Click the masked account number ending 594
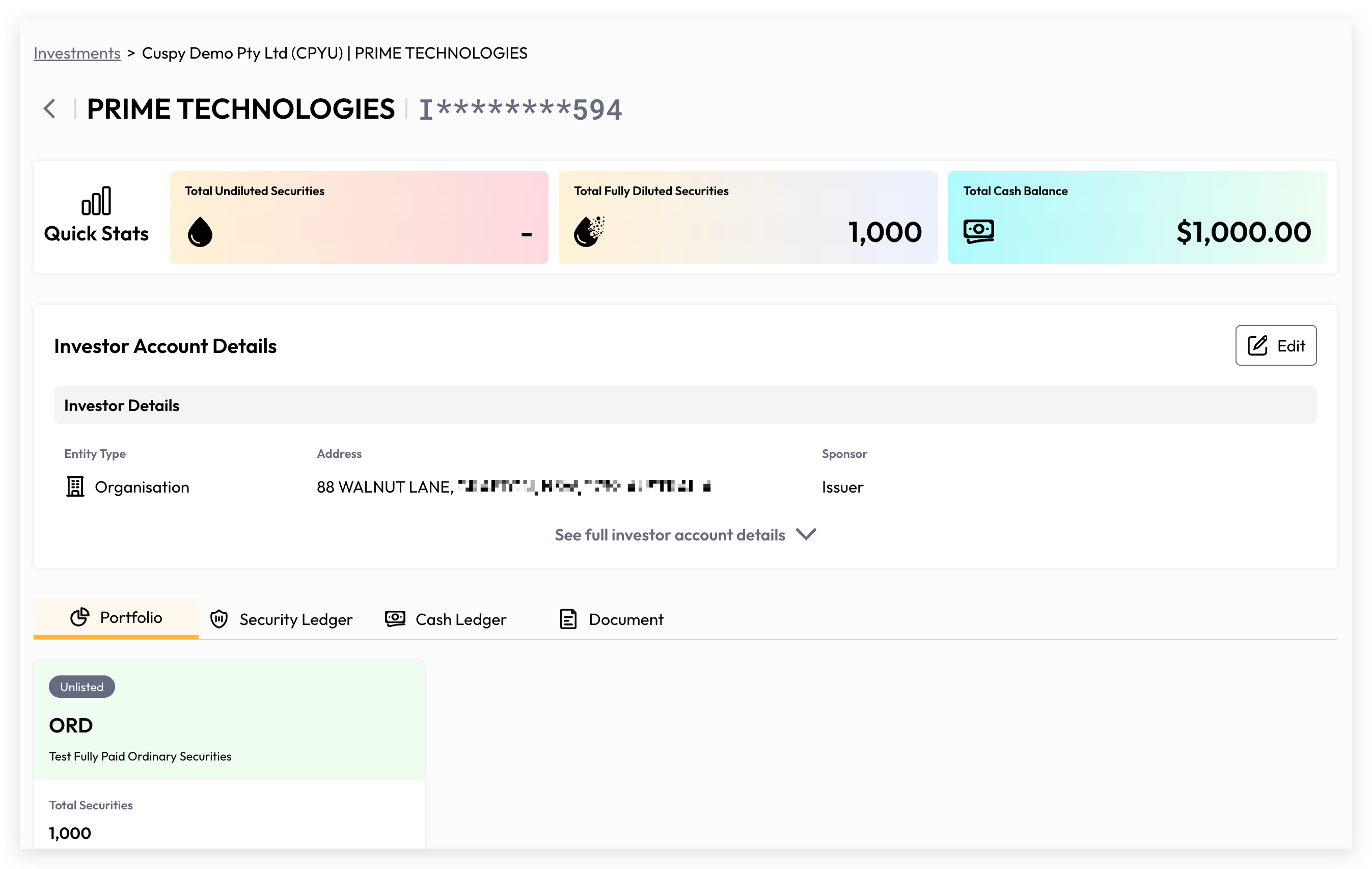 (x=521, y=110)
